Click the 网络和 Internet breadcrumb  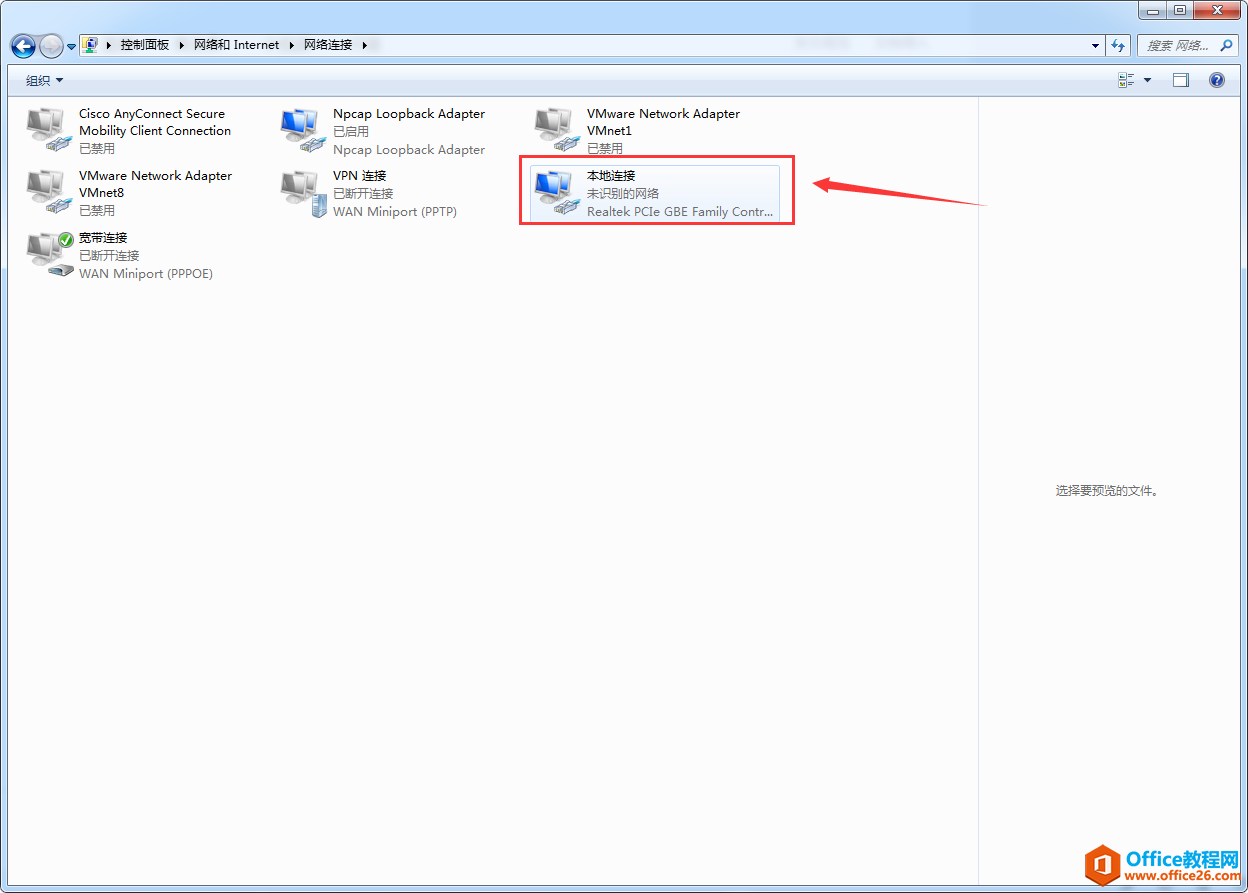(237, 45)
